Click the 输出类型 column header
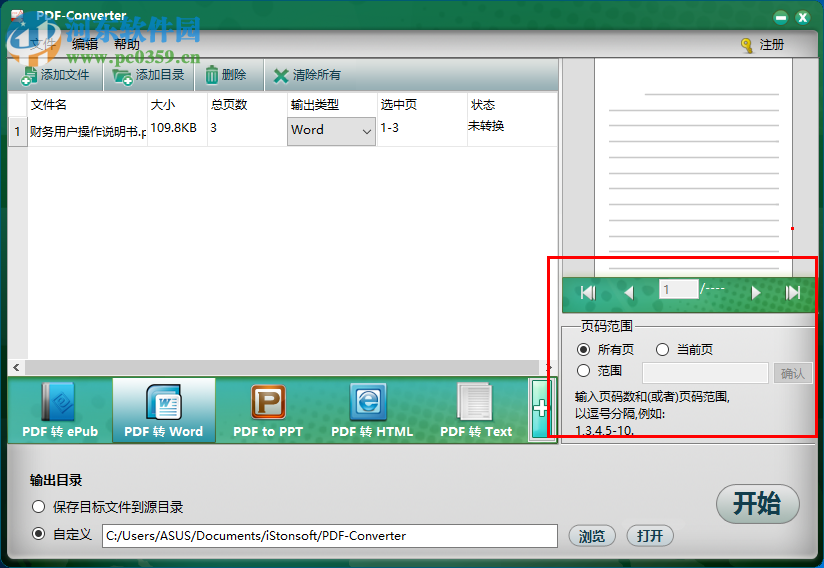This screenshot has height=568, width=824. pos(332,105)
